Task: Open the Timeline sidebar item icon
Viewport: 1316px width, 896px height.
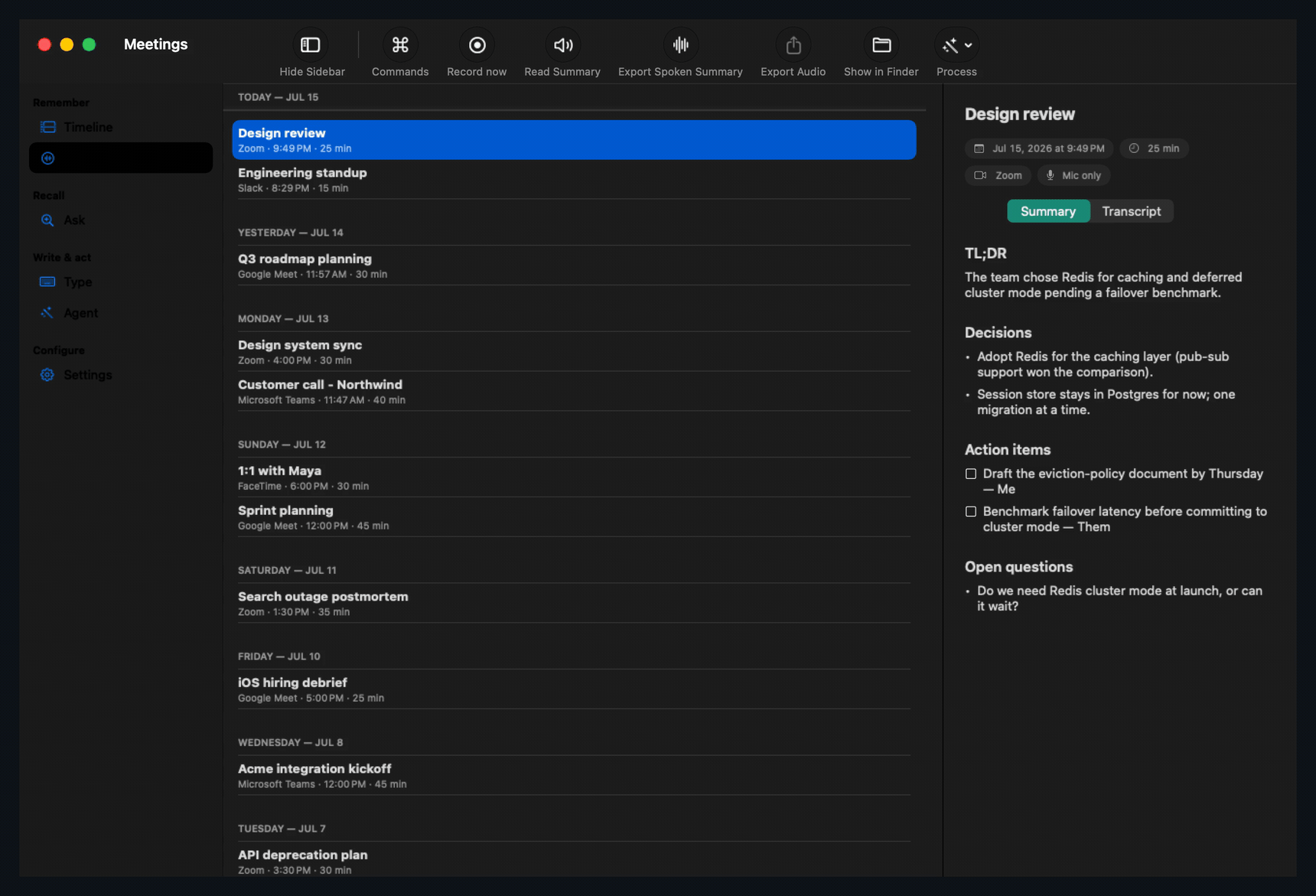Action: click(47, 127)
